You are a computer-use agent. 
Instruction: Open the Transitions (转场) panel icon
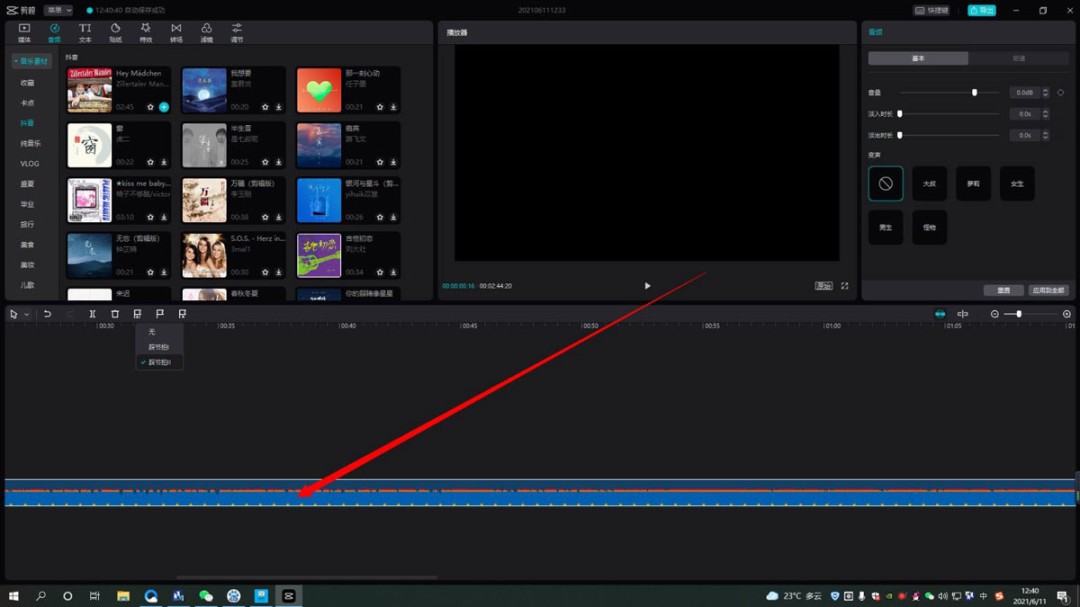coord(176,31)
